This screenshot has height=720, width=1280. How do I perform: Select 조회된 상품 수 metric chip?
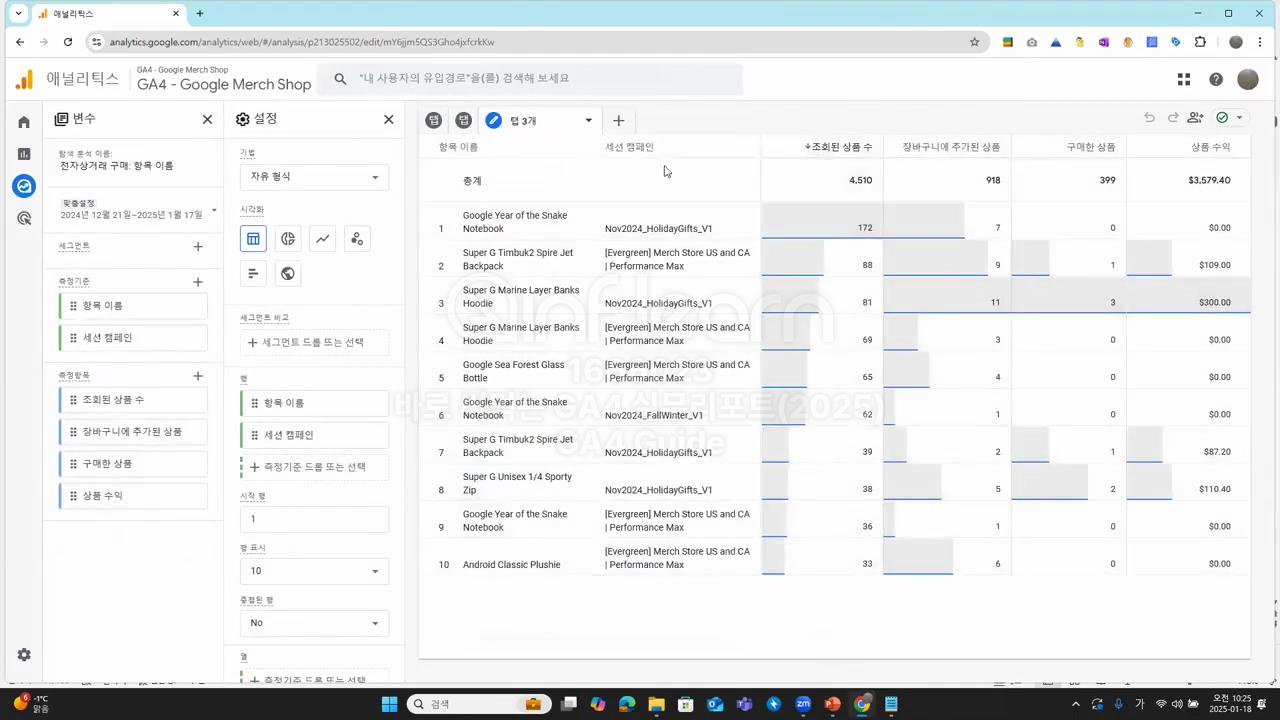(x=133, y=400)
